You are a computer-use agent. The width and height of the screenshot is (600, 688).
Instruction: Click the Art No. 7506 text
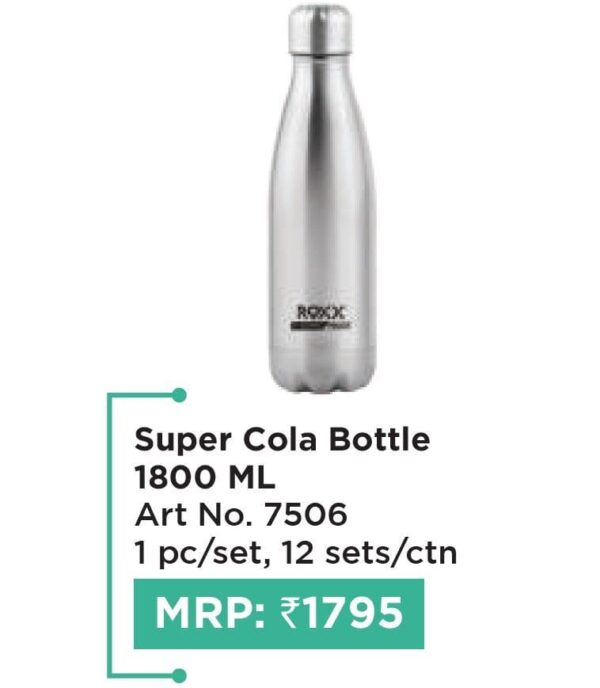coord(241,515)
